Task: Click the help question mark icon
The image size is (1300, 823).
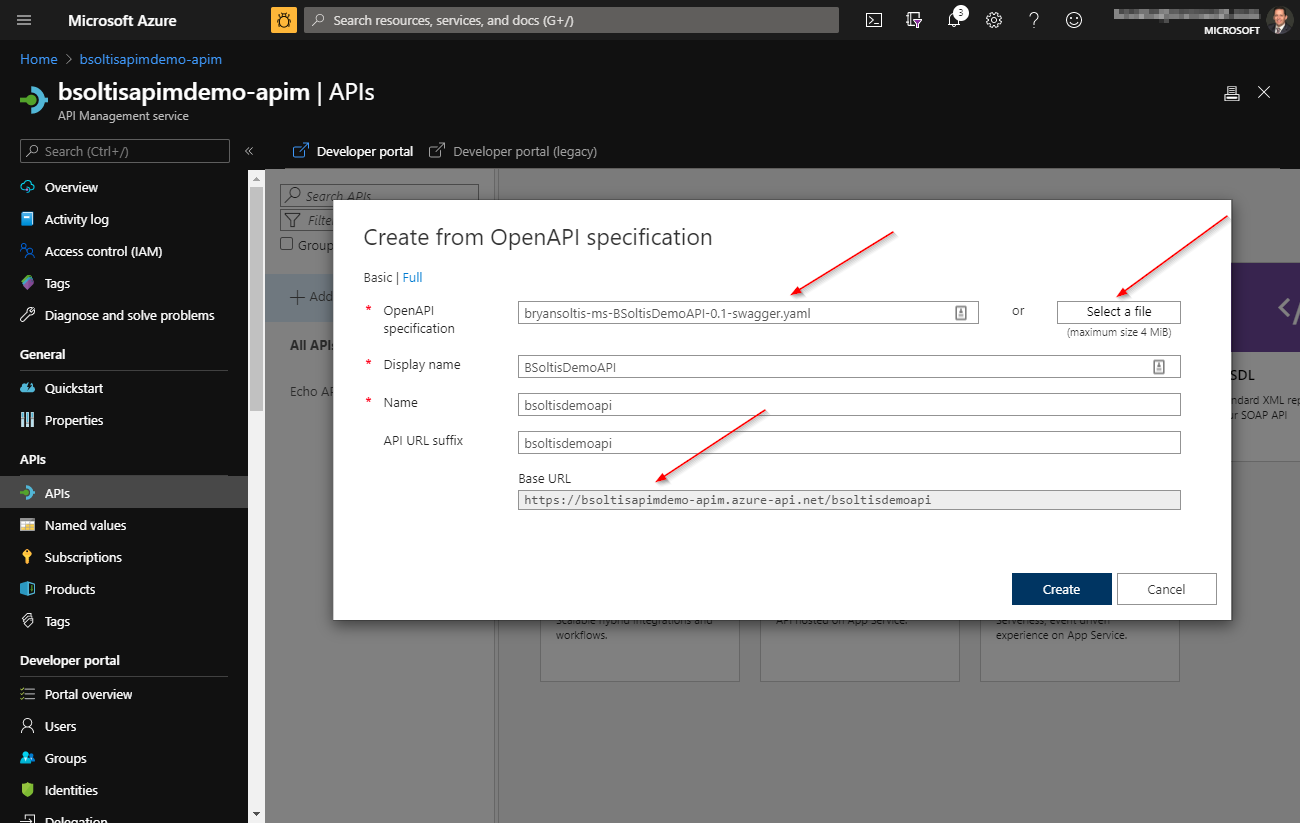Action: click(1034, 20)
